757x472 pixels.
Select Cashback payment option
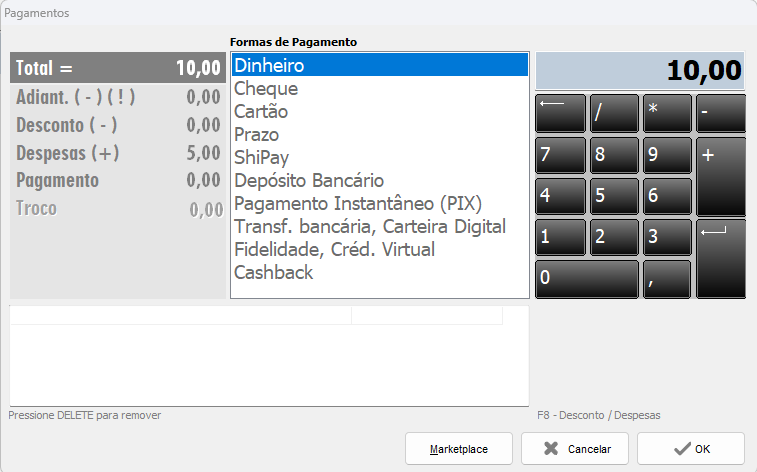(x=273, y=272)
